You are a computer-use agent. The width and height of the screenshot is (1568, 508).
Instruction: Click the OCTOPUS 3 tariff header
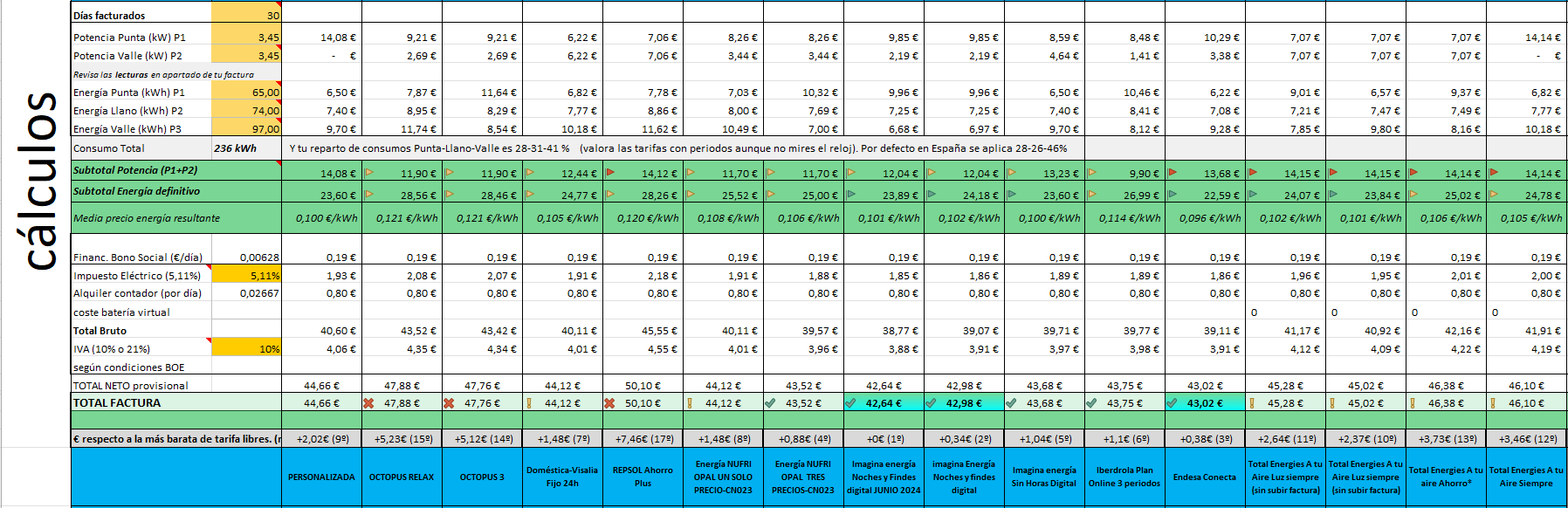pyautogui.click(x=482, y=477)
